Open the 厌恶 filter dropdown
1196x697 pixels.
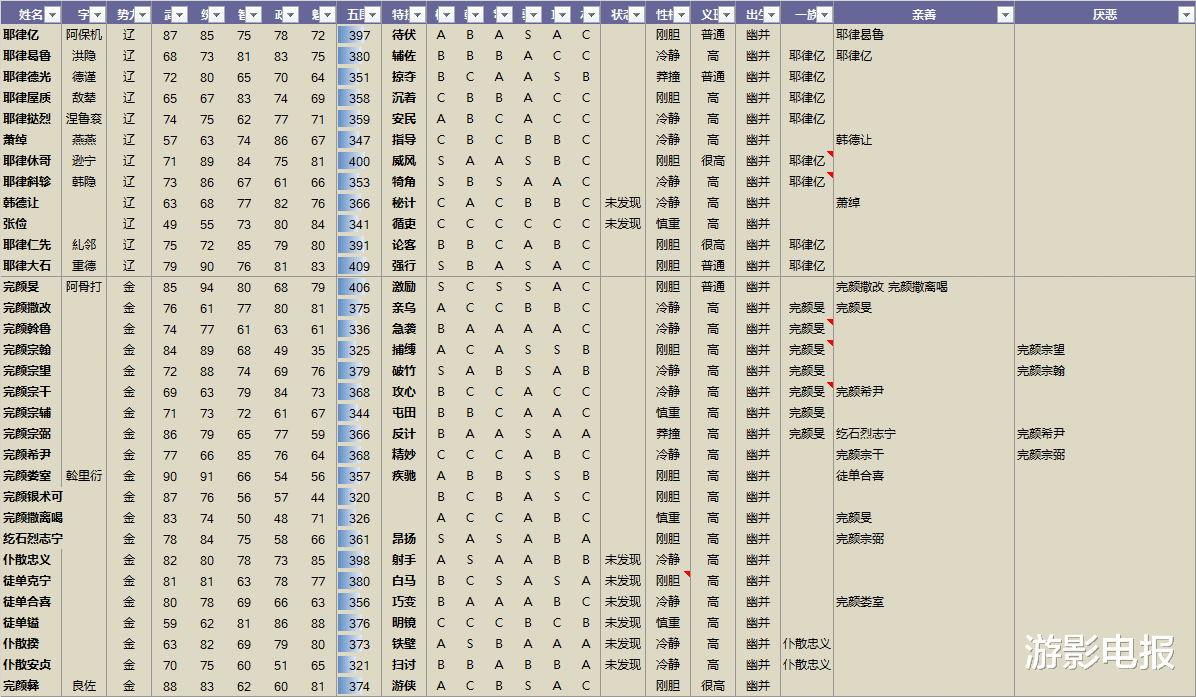[x=1186, y=14]
